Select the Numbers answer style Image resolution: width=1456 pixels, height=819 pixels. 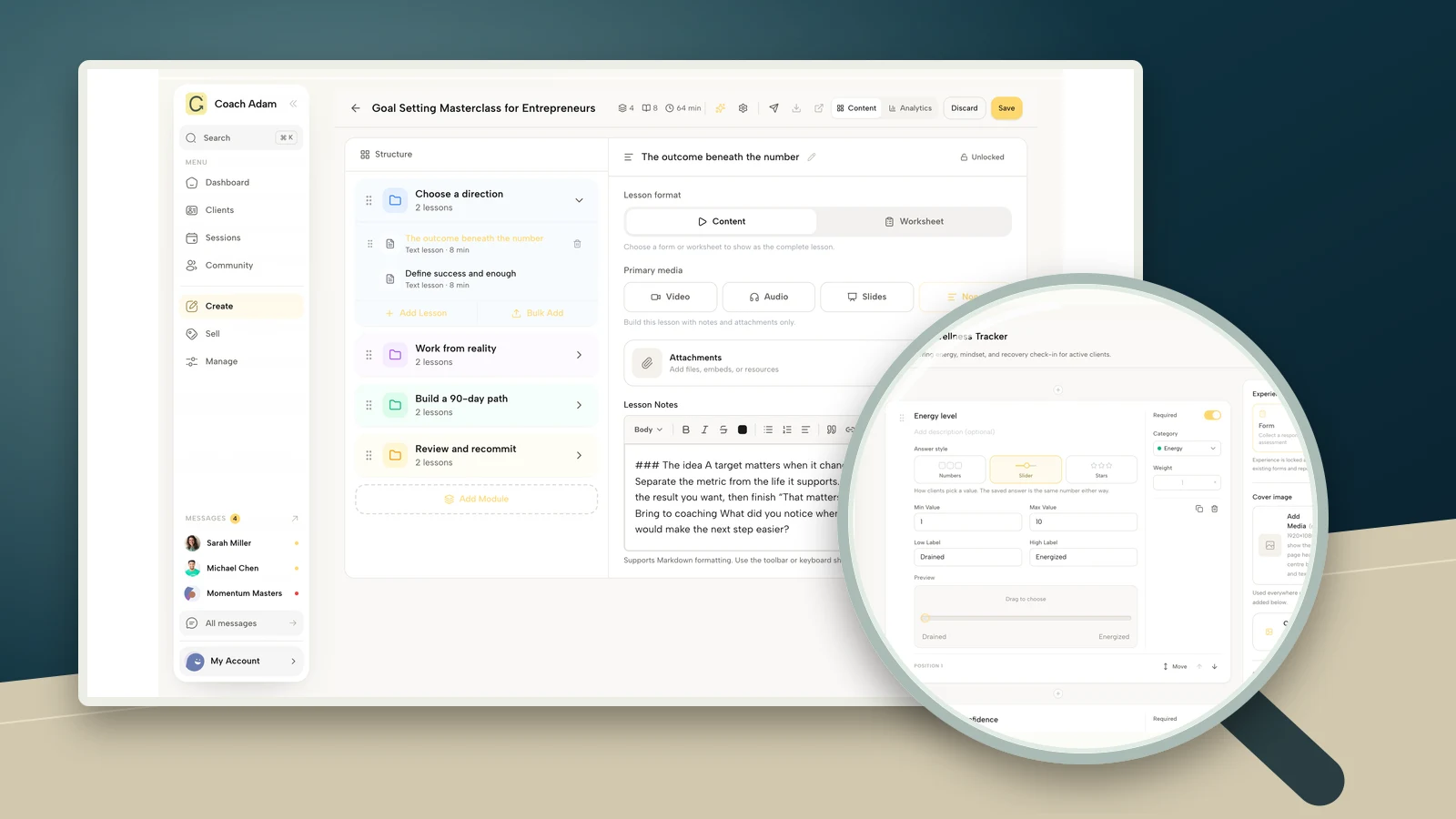[x=950, y=470]
